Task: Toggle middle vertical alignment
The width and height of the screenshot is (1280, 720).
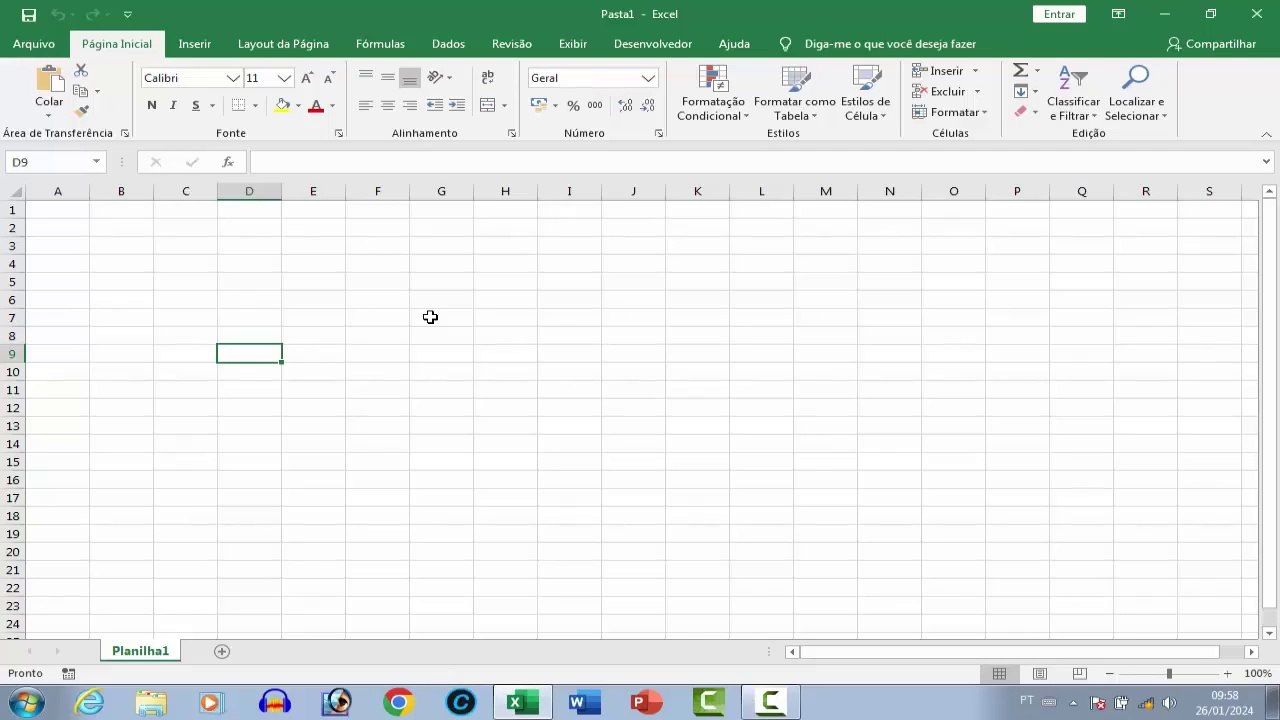Action: click(388, 78)
